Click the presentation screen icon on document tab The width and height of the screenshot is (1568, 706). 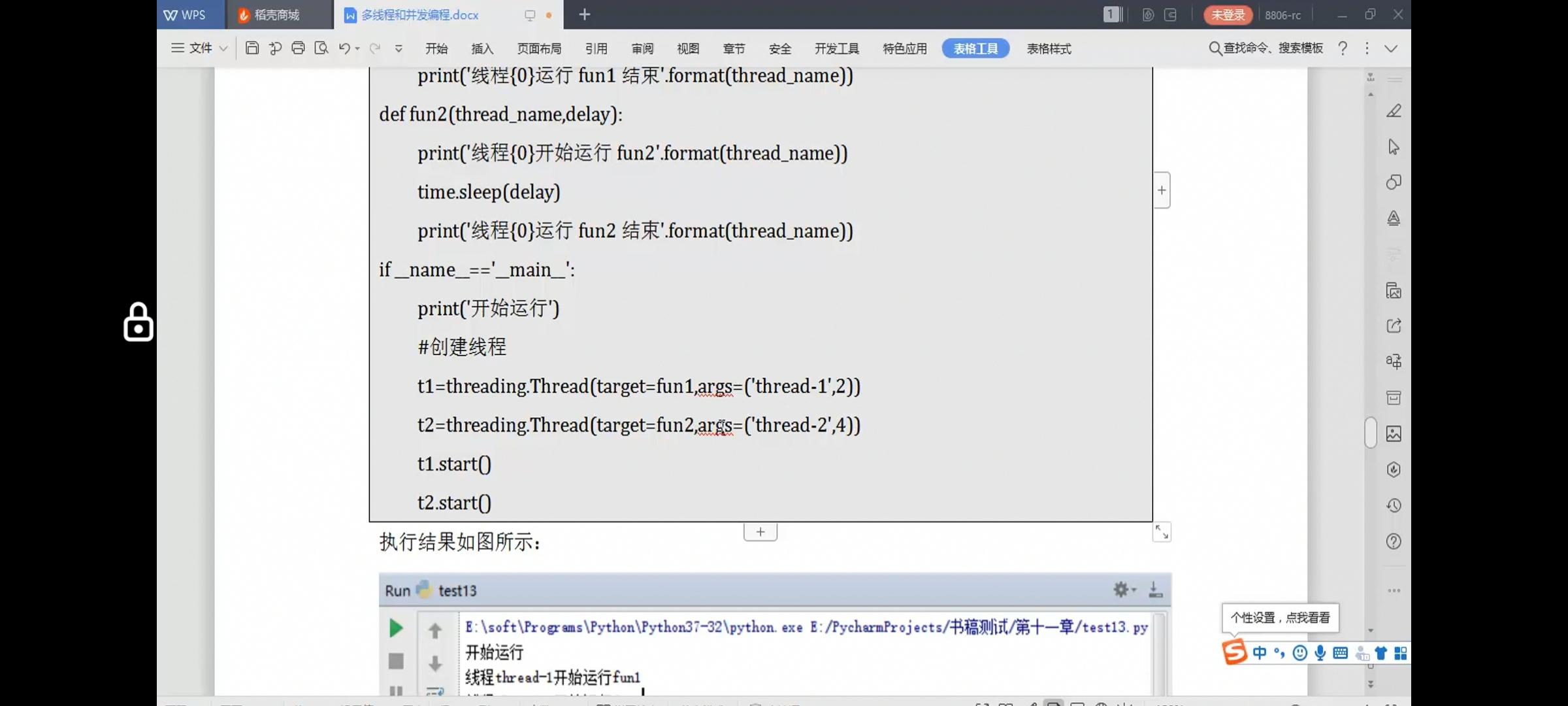[530, 15]
